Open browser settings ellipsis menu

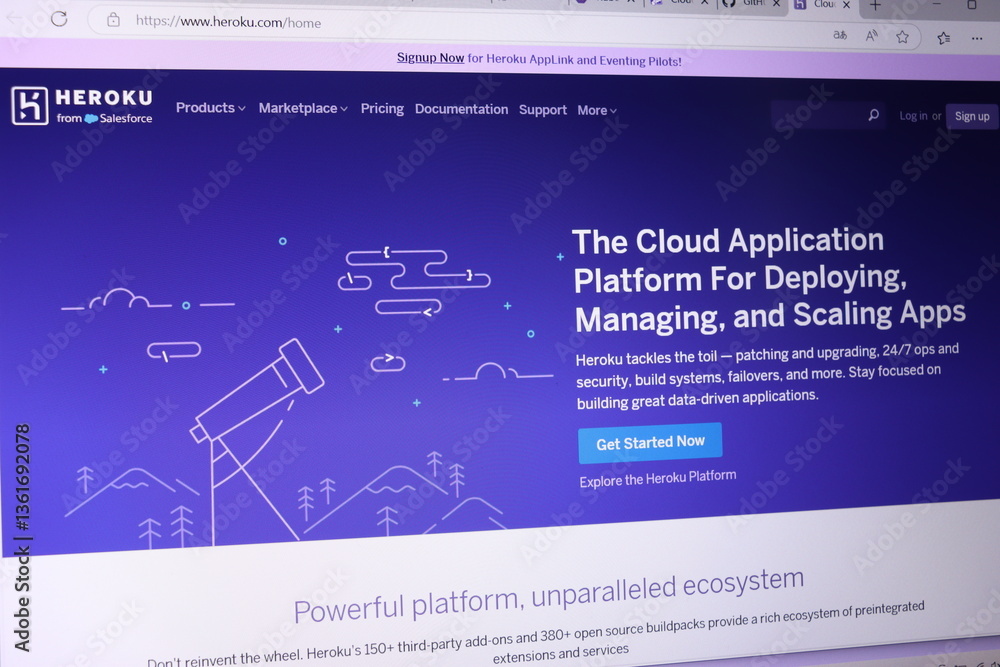(976, 39)
